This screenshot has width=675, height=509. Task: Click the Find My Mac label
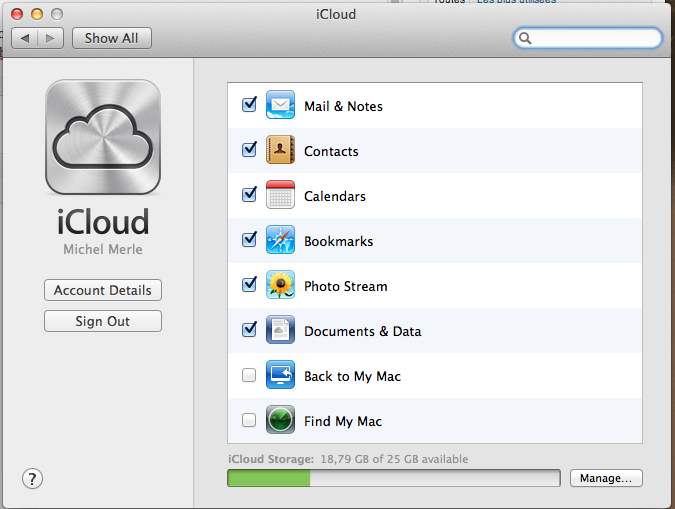tap(343, 421)
